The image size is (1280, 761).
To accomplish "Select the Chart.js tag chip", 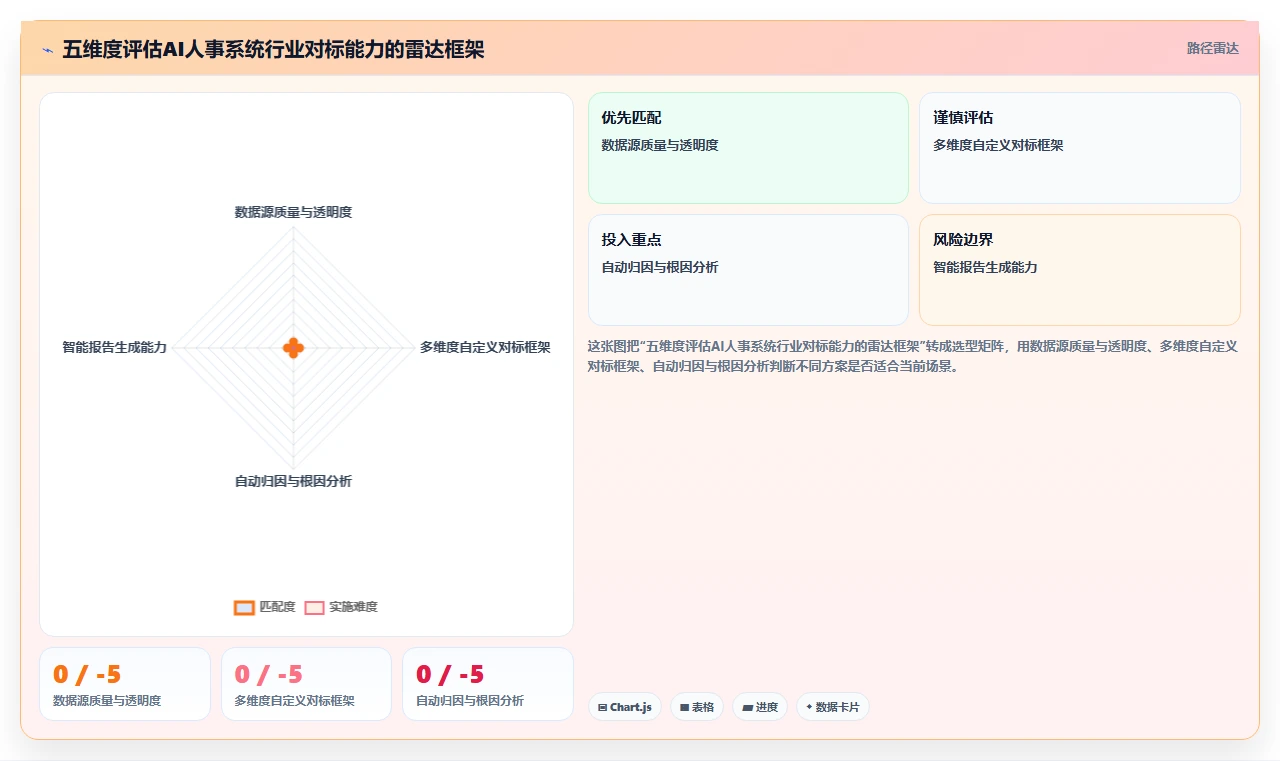I will tap(624, 707).
